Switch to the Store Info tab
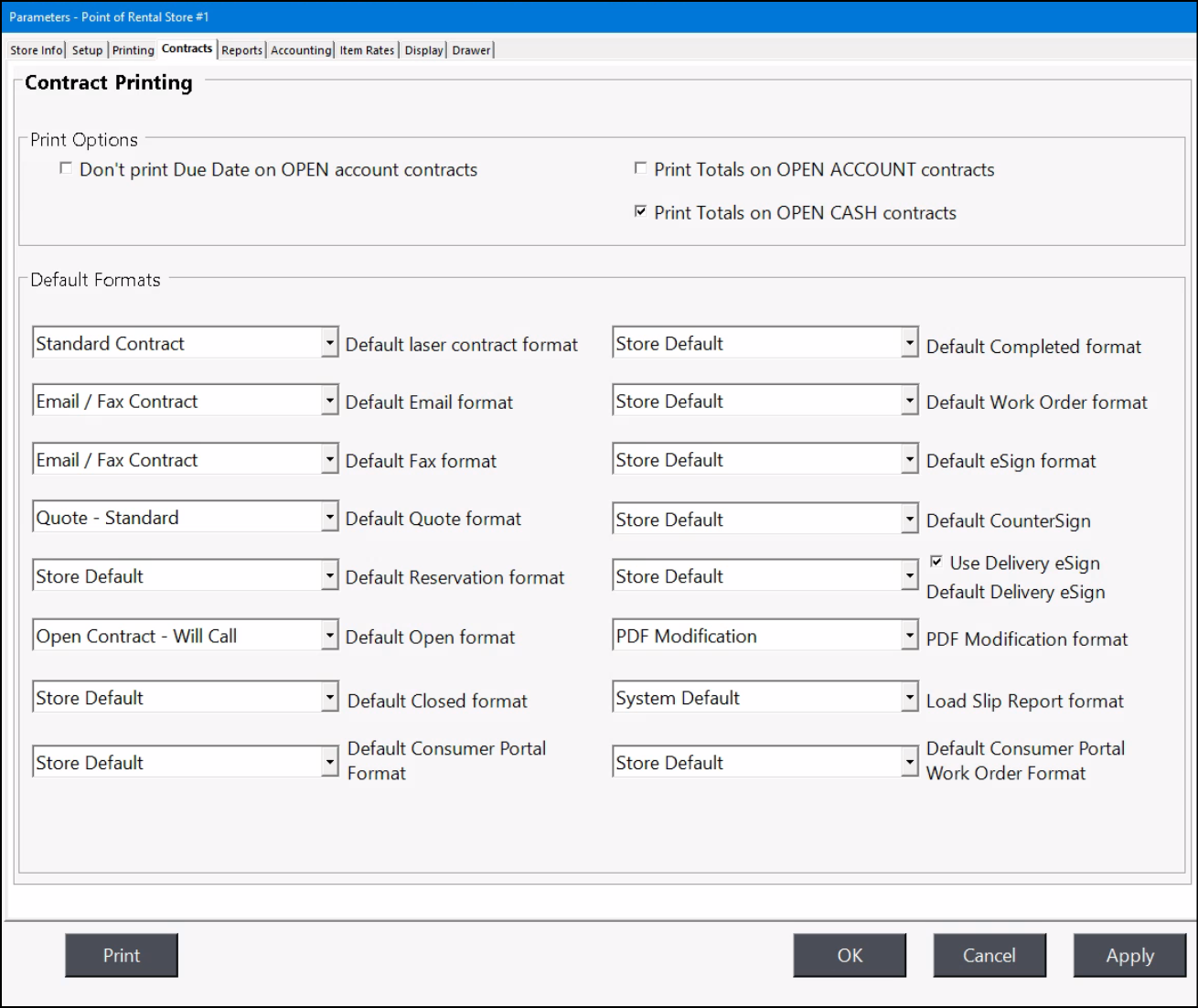This screenshot has width=1198, height=1008. tap(37, 50)
